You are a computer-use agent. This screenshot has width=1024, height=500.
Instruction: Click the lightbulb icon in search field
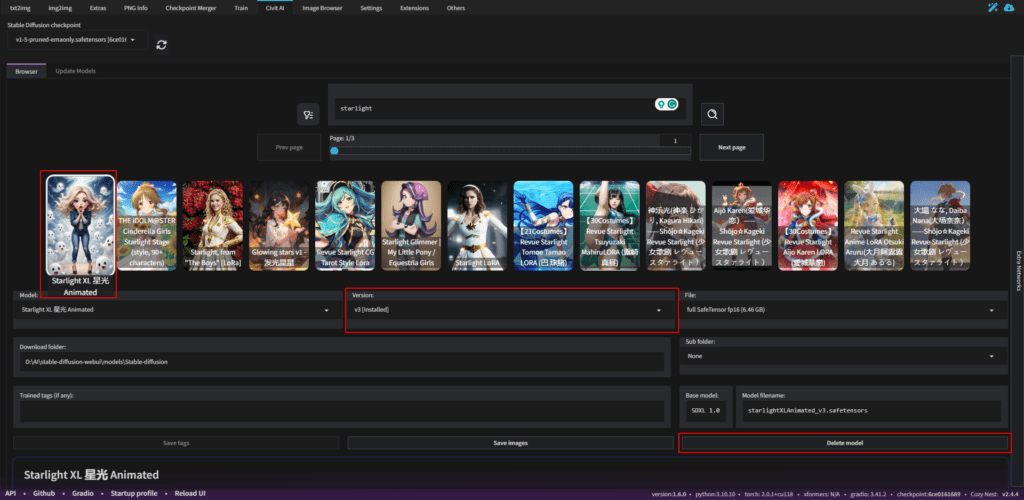(660, 104)
